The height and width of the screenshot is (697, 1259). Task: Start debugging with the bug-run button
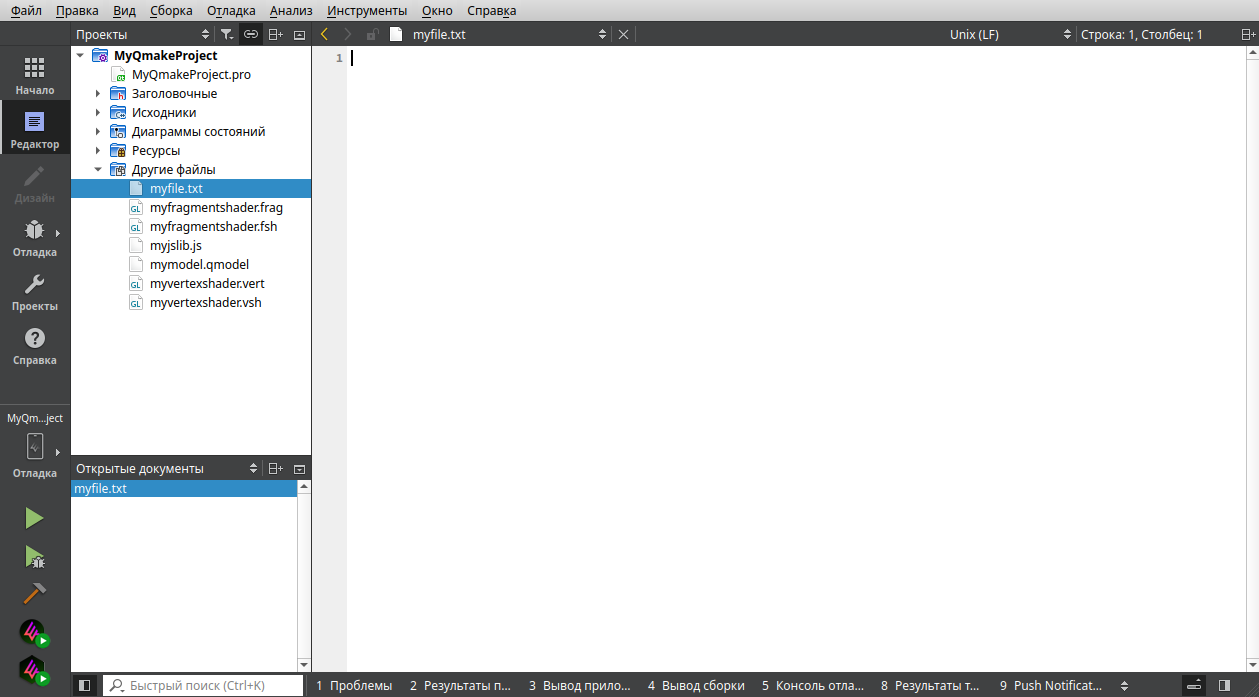[x=35, y=557]
